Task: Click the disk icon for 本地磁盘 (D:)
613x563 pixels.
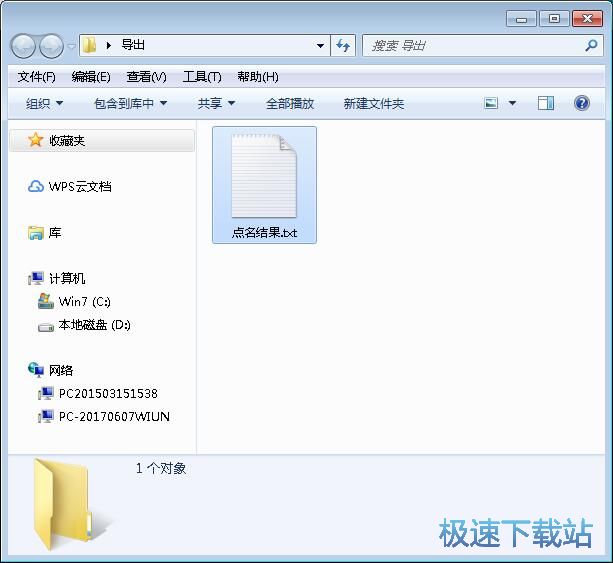Action: tap(46, 327)
